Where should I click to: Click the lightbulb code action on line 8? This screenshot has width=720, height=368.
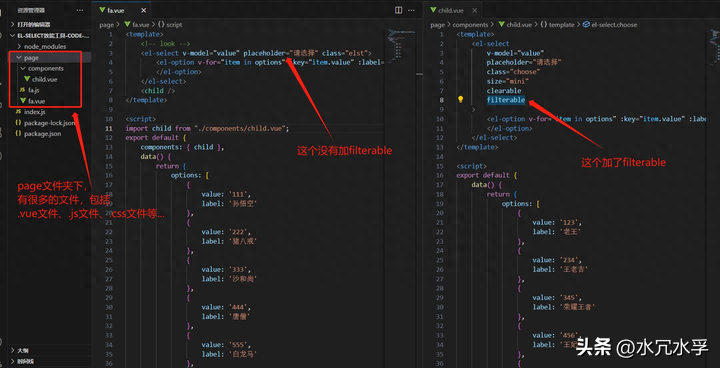pyautogui.click(x=461, y=100)
